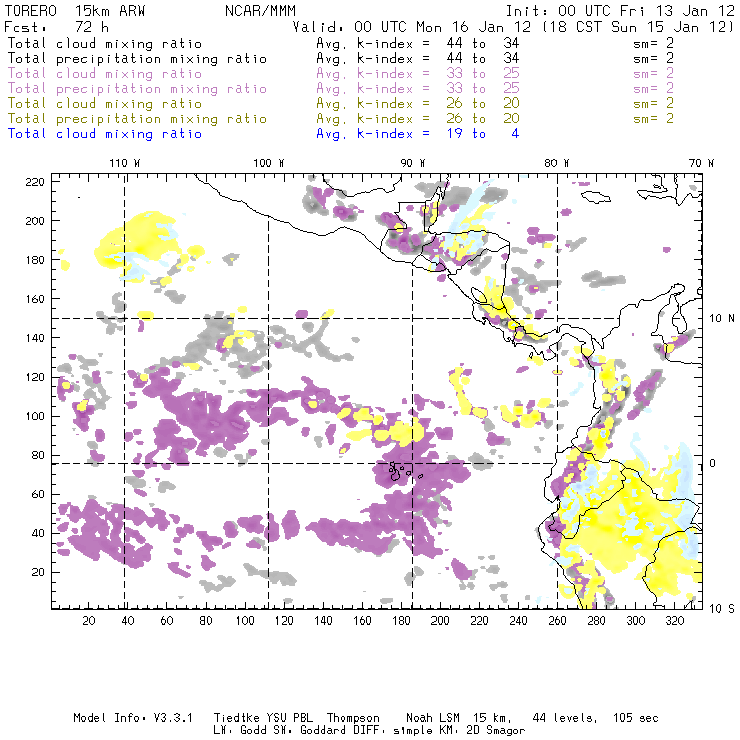Image resolution: width=740 pixels, height=740 pixels.
Task: Click the 'Model Info: V3.3.1' footer text
Action: [x=133, y=718]
